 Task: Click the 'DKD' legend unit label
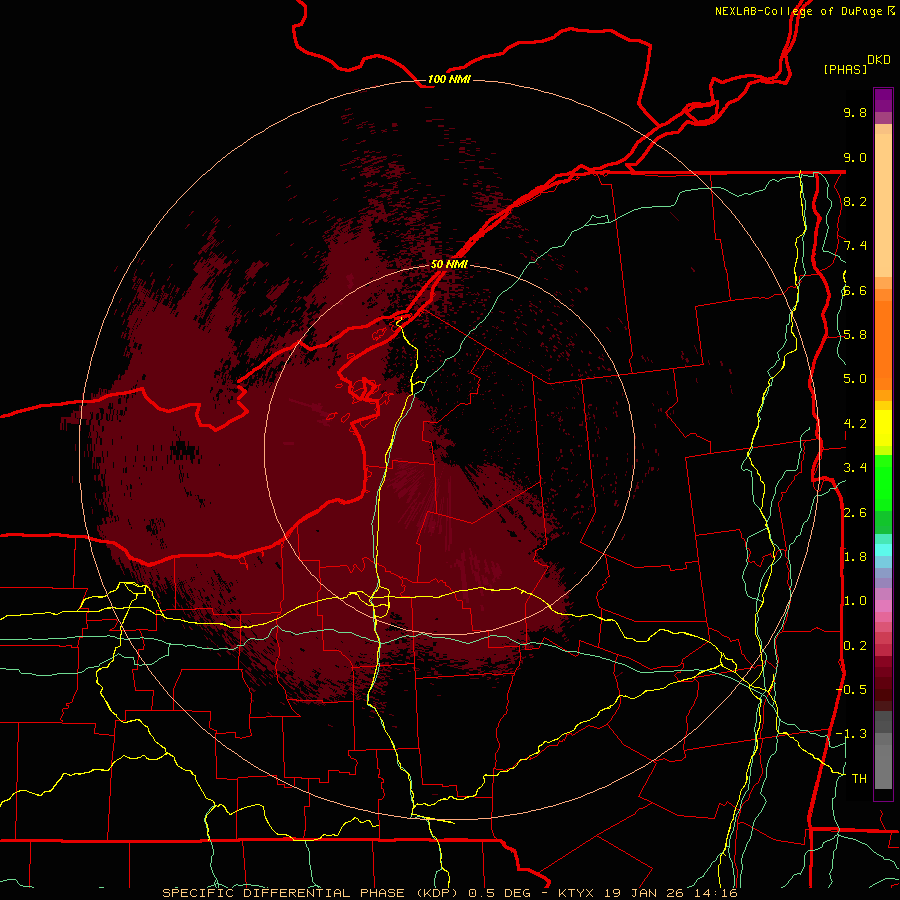pos(879,60)
